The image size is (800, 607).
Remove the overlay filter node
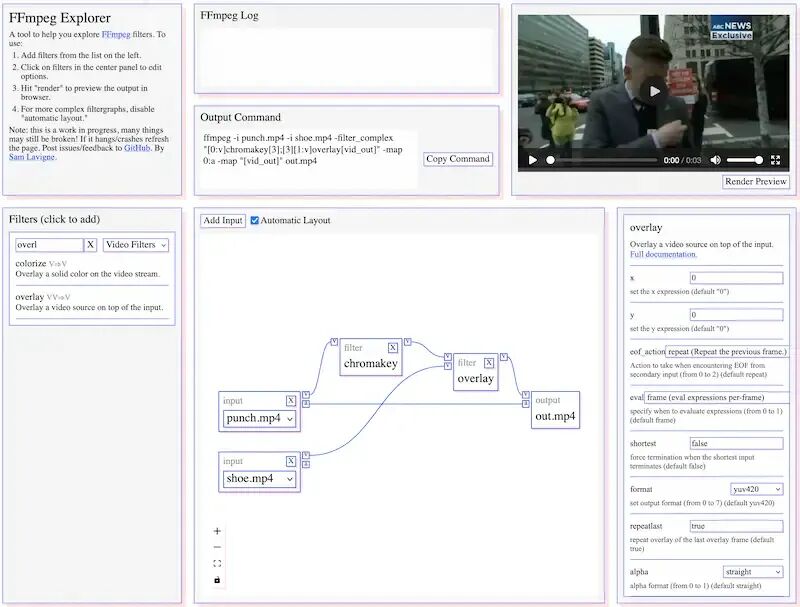click(x=489, y=363)
